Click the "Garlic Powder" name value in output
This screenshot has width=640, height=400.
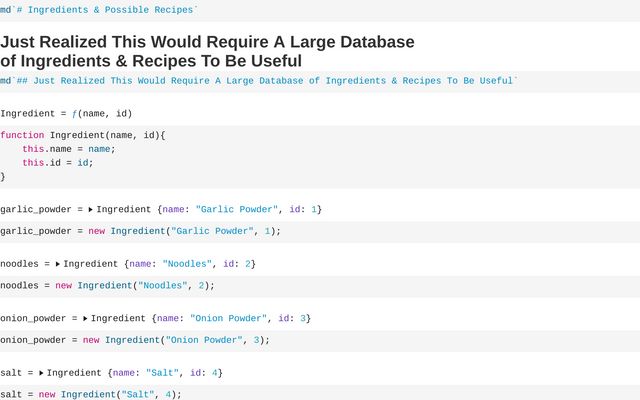pyautogui.click(x=233, y=209)
